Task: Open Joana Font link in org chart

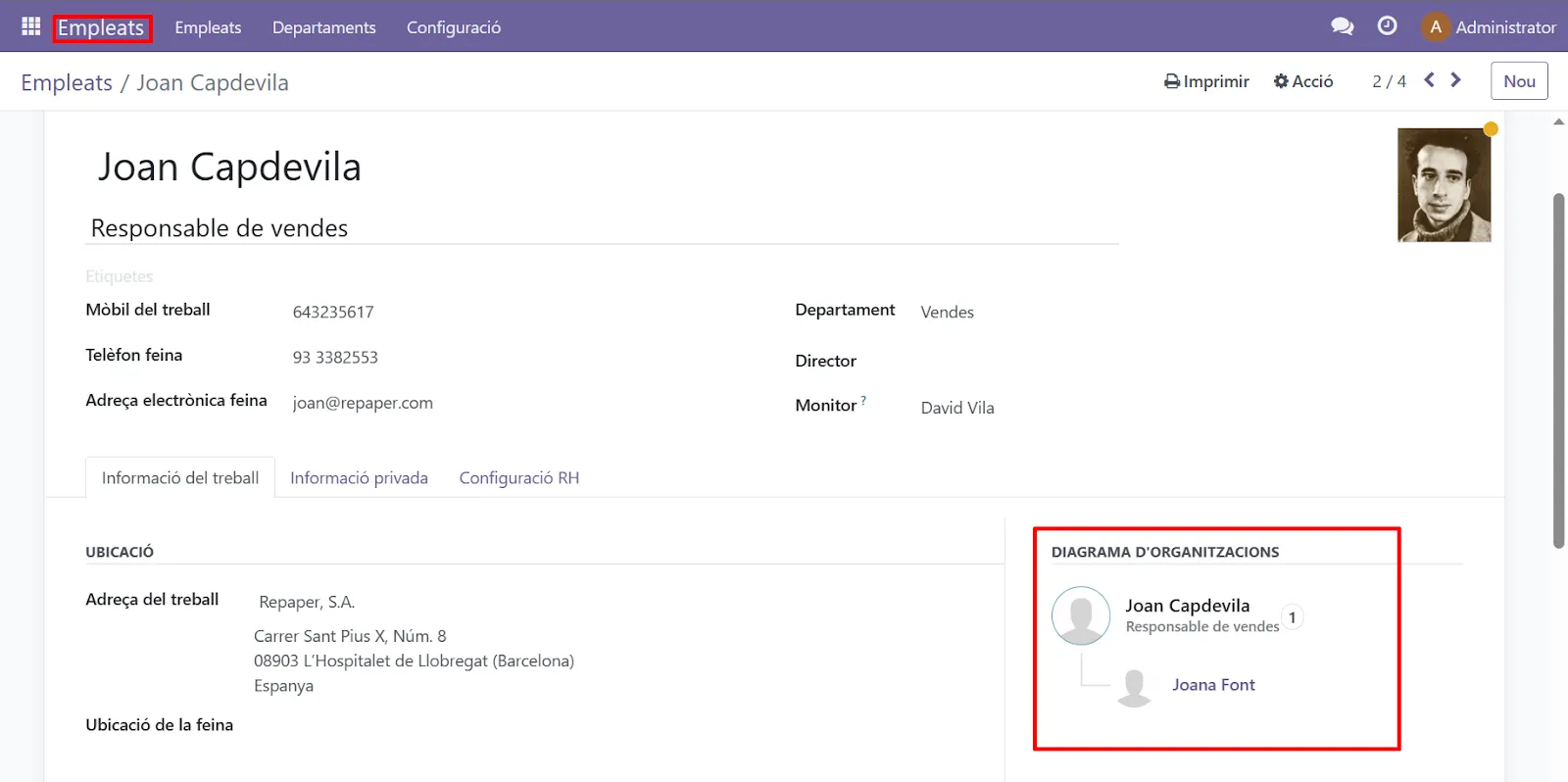Action: coord(1212,685)
